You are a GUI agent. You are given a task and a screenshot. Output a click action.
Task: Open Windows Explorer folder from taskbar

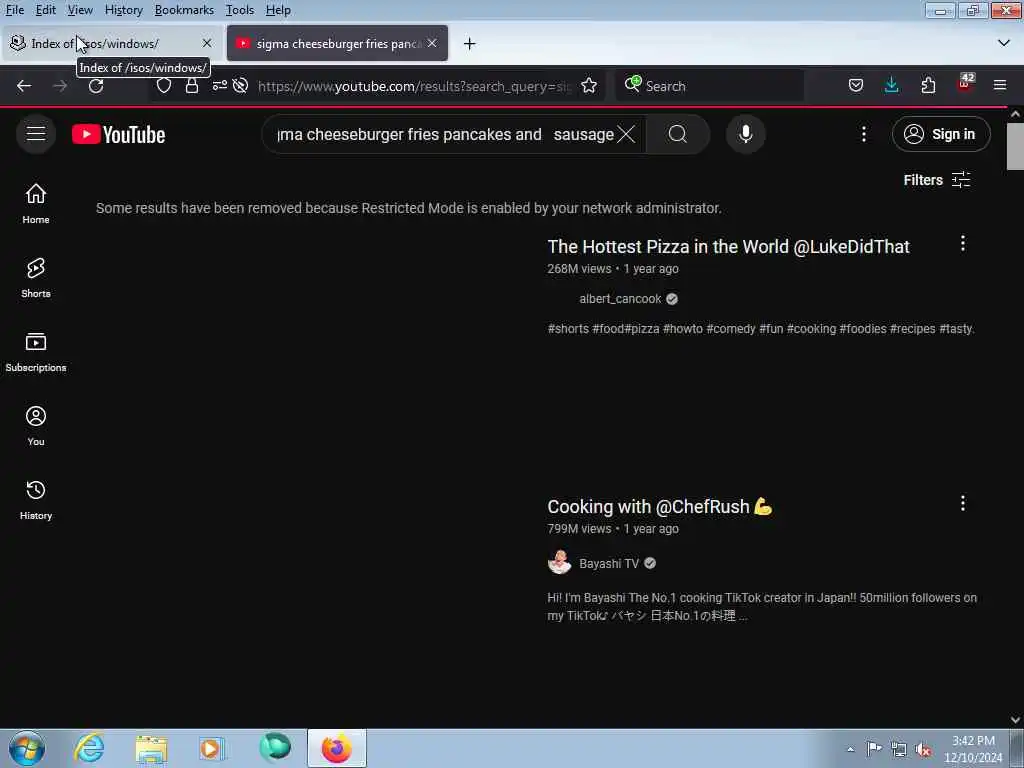click(x=152, y=748)
